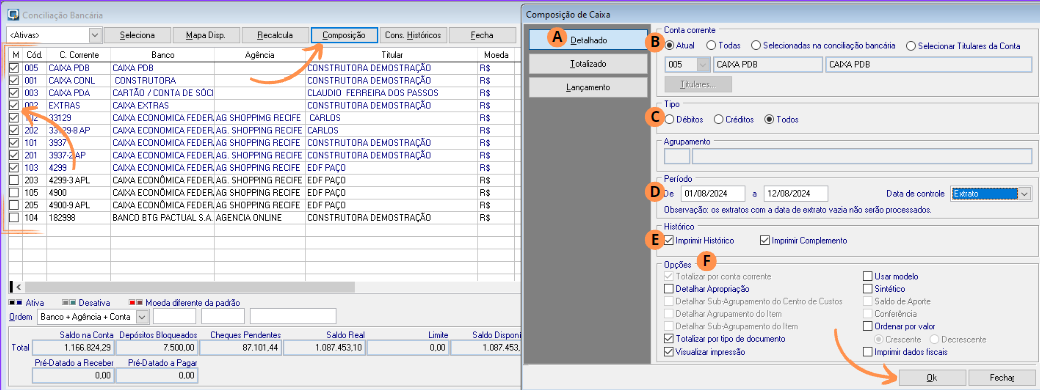1040x390 pixels.
Task: Sort by the Banco column header
Action: [x=162, y=55]
